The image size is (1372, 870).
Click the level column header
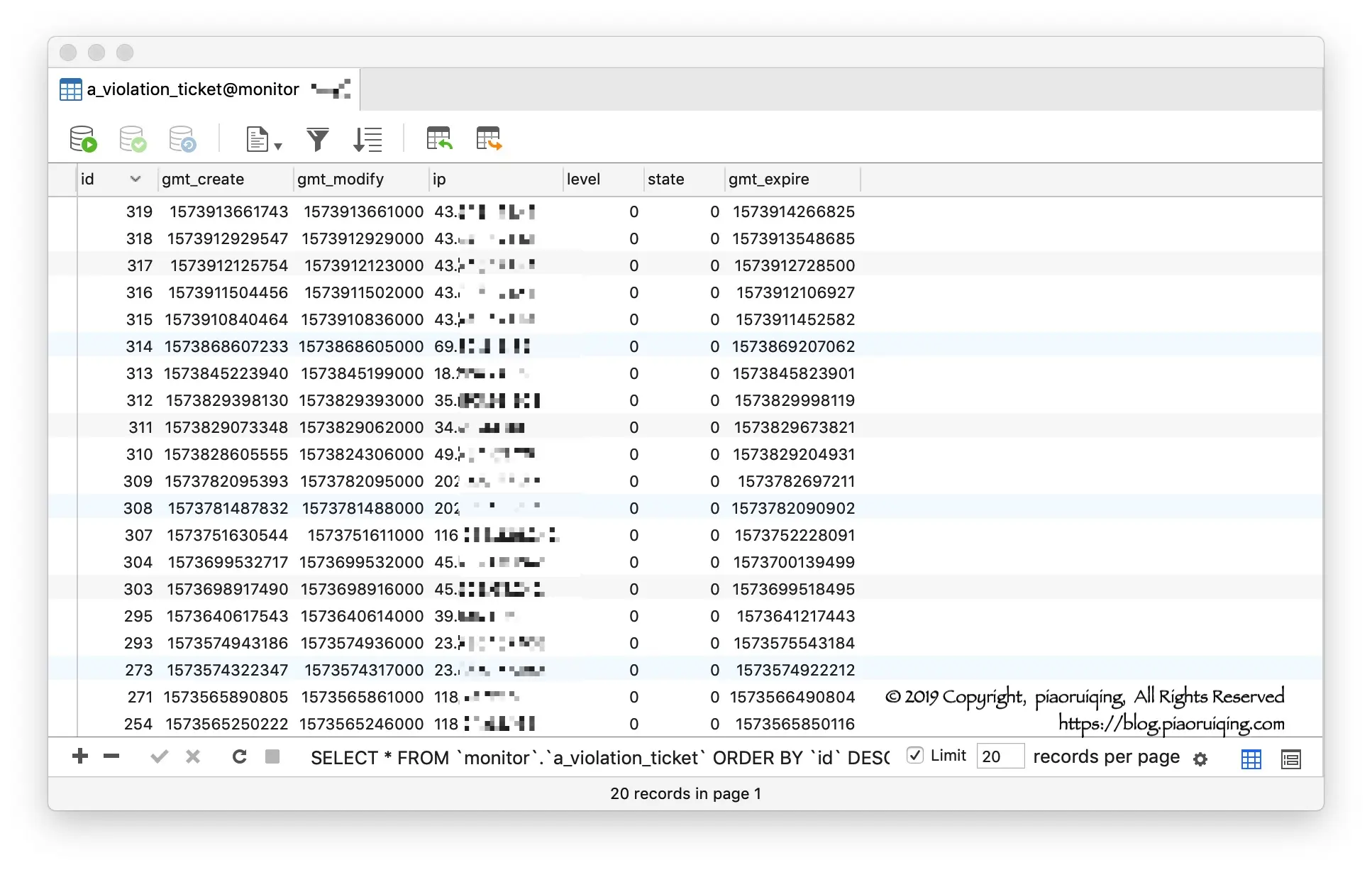(x=603, y=180)
